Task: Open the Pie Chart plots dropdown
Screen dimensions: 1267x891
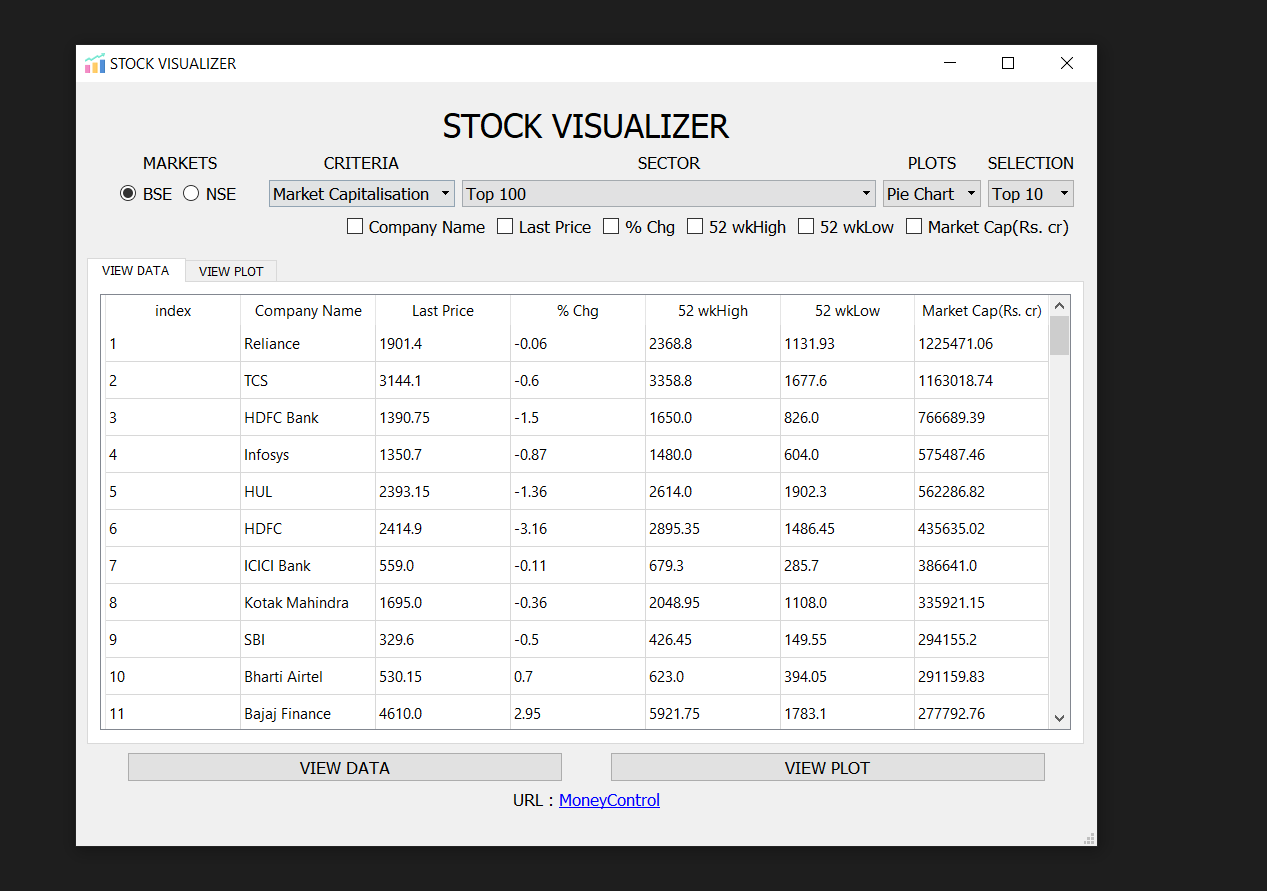Action: [932, 194]
